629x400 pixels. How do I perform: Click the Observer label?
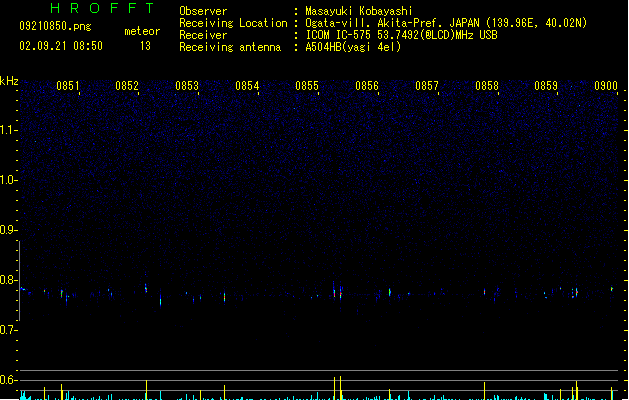(203, 11)
